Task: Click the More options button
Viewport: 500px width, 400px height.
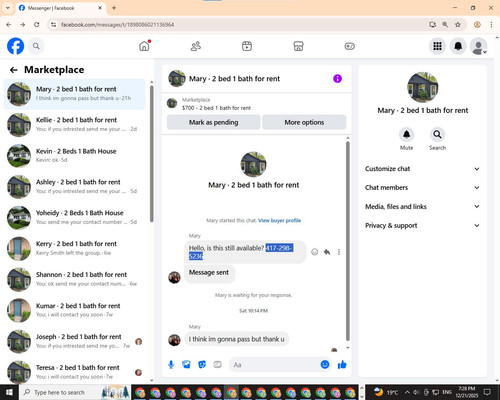Action: point(304,122)
